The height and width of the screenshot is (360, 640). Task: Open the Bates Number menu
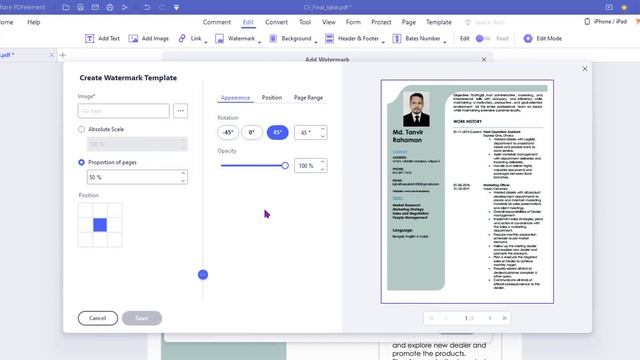419,38
